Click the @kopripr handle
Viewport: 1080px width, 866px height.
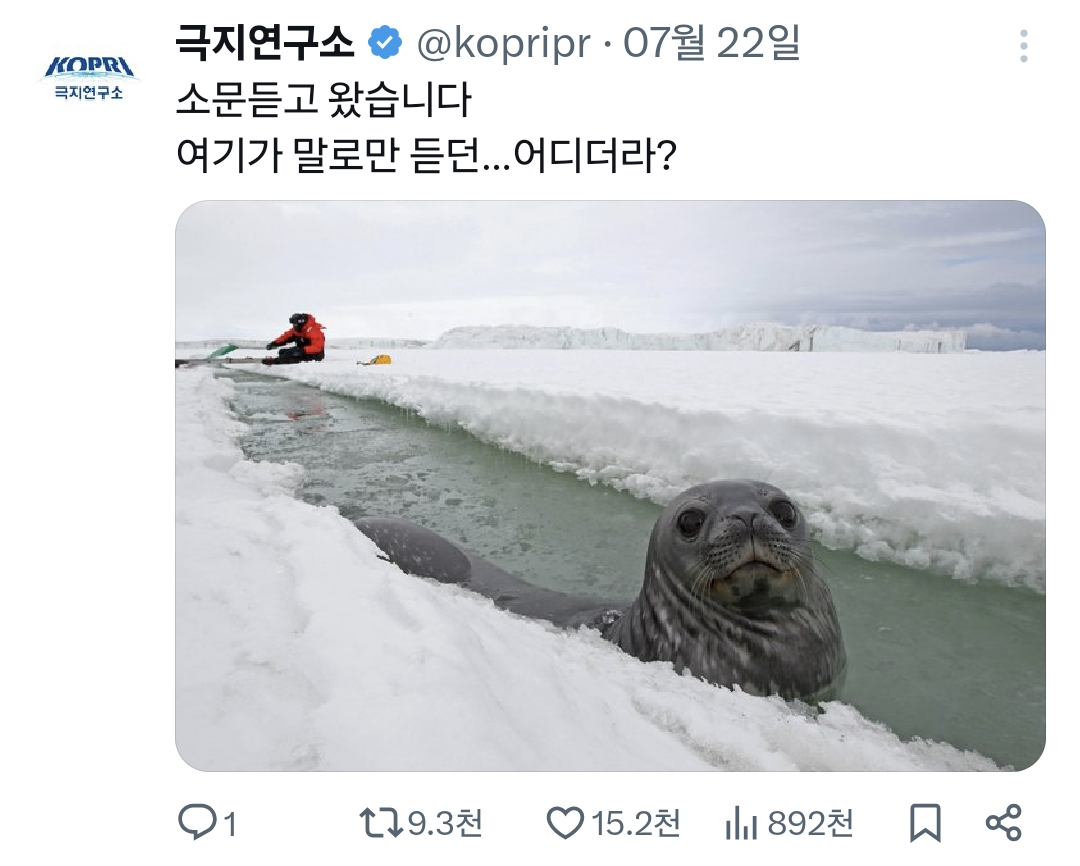(502, 43)
